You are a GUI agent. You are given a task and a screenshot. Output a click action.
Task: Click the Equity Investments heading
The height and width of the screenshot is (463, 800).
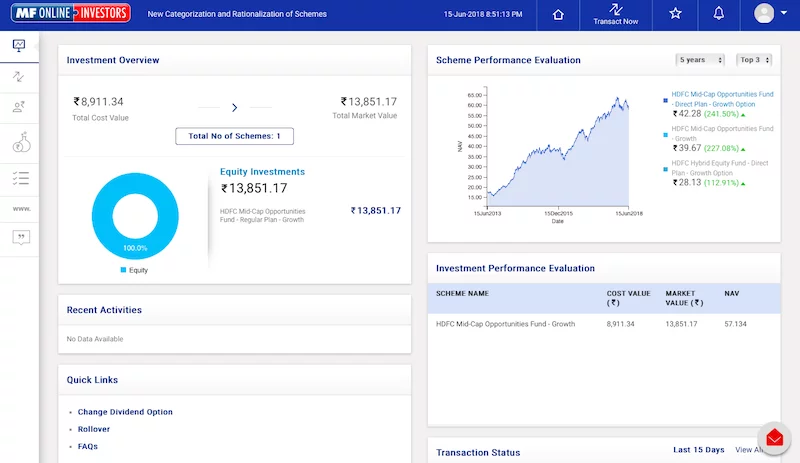[x=262, y=172]
